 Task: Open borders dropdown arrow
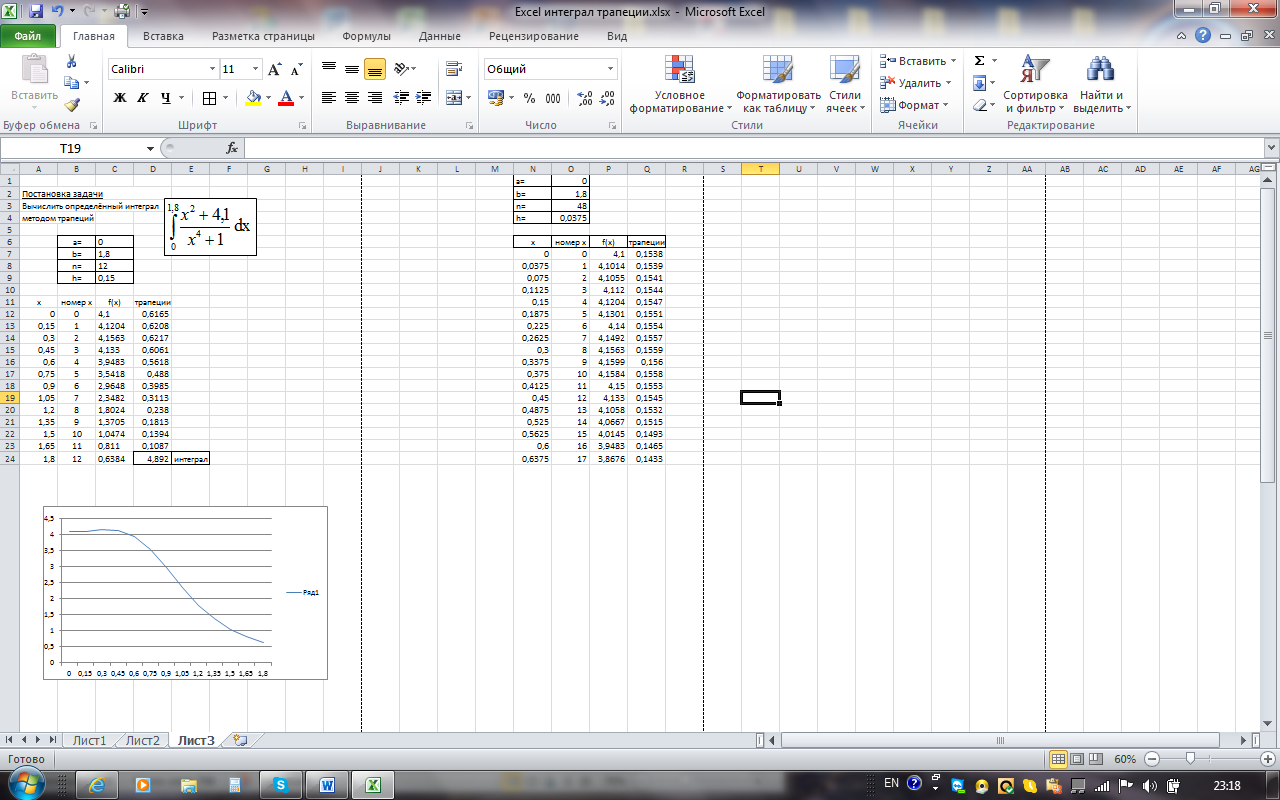(224, 98)
